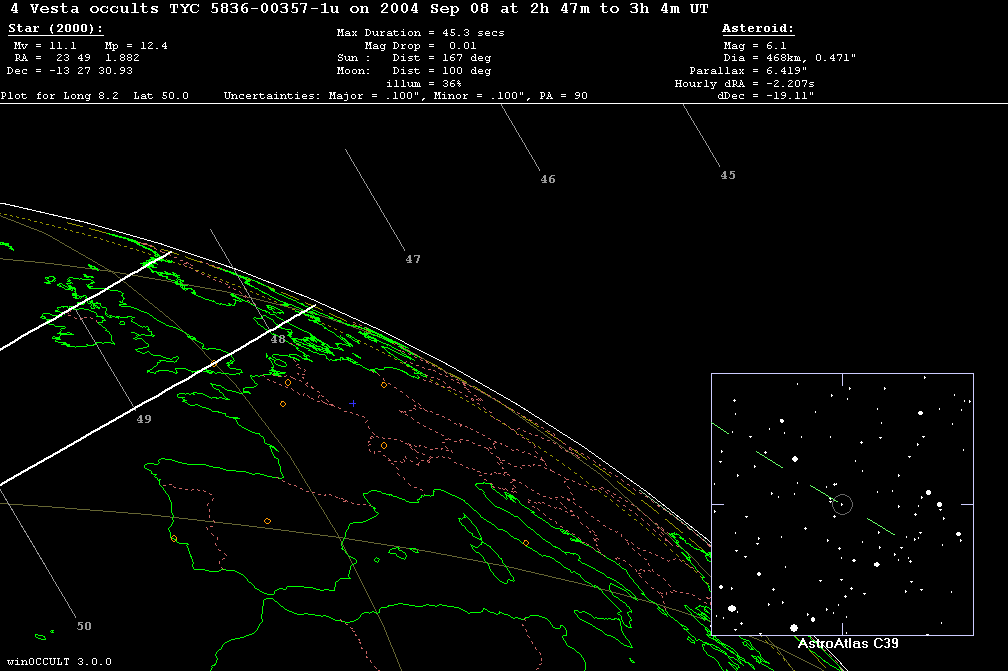Select the 48 time label on the map
This screenshot has height=671, width=1008.
click(x=278, y=339)
